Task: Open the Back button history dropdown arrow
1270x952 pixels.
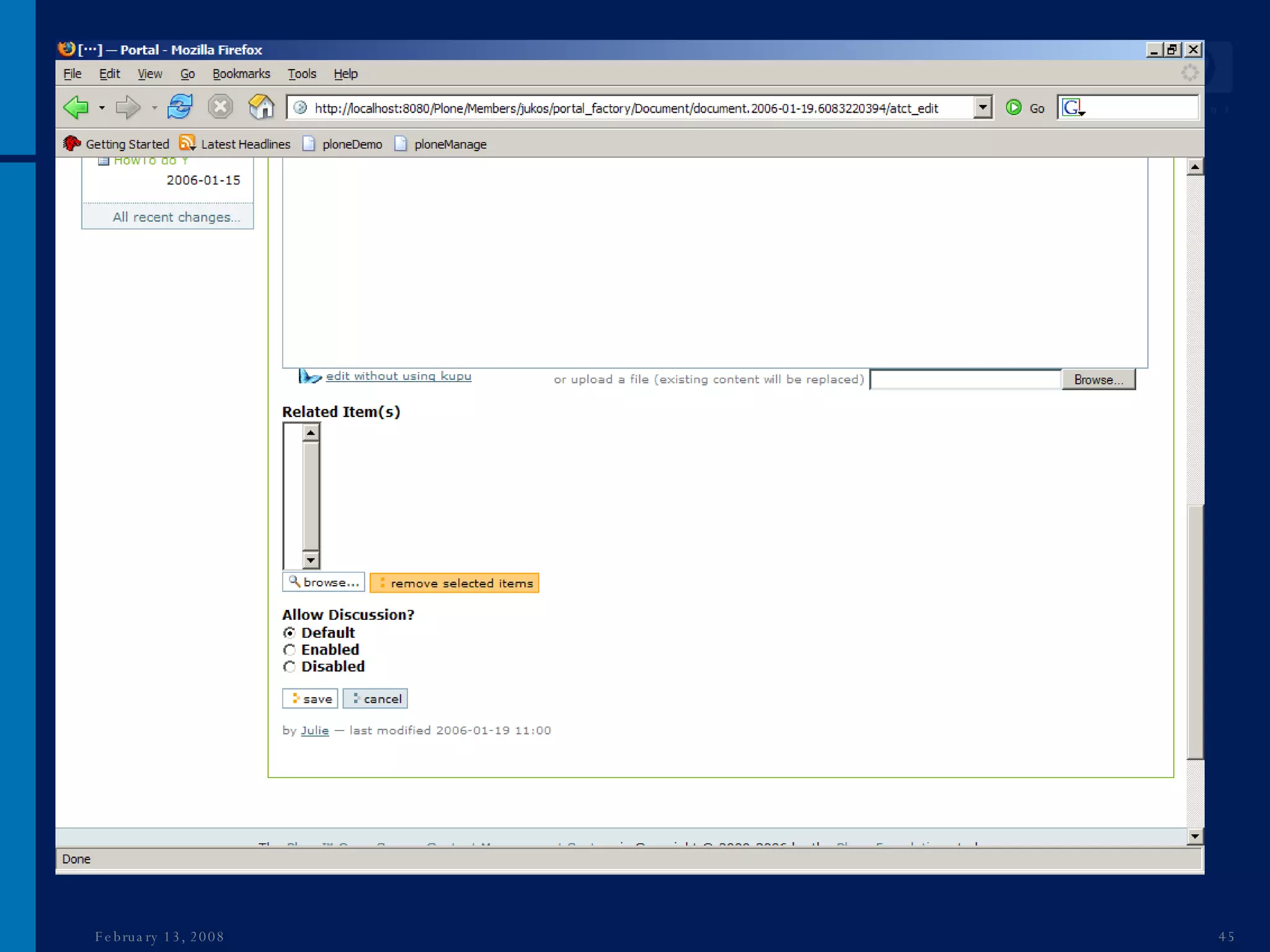Action: tap(102, 108)
